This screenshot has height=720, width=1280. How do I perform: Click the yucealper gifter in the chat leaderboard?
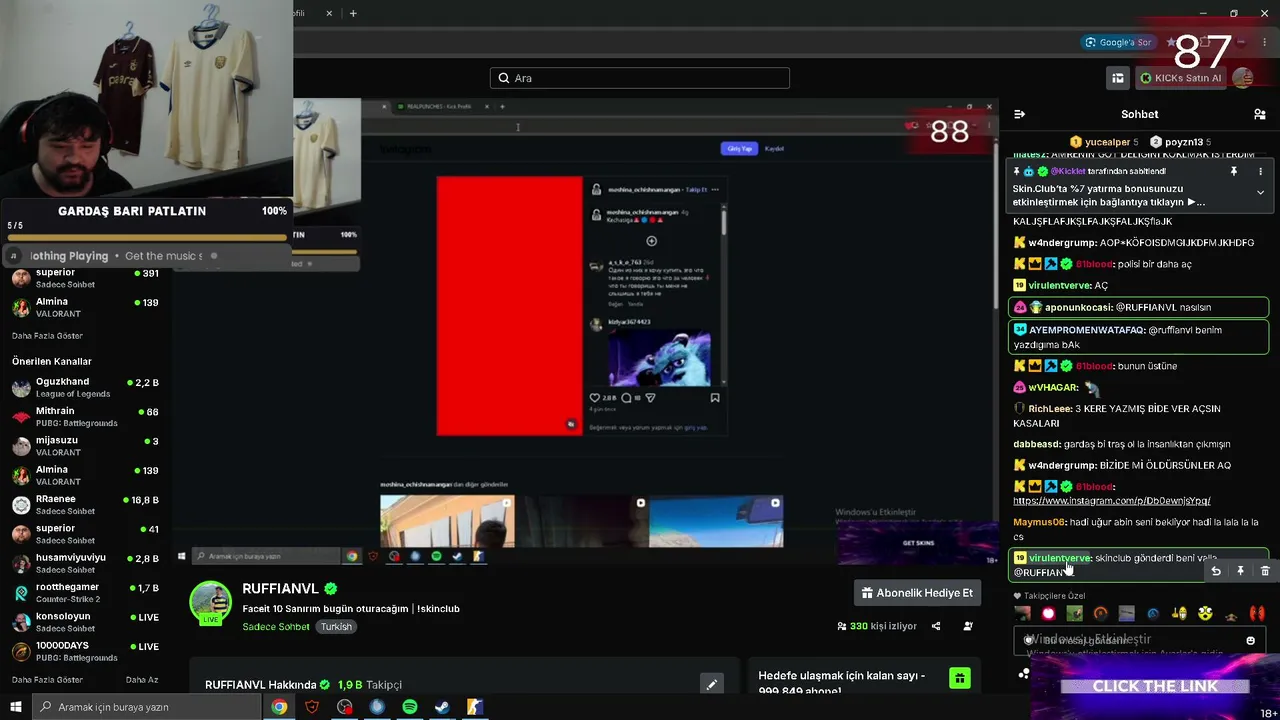[1104, 142]
